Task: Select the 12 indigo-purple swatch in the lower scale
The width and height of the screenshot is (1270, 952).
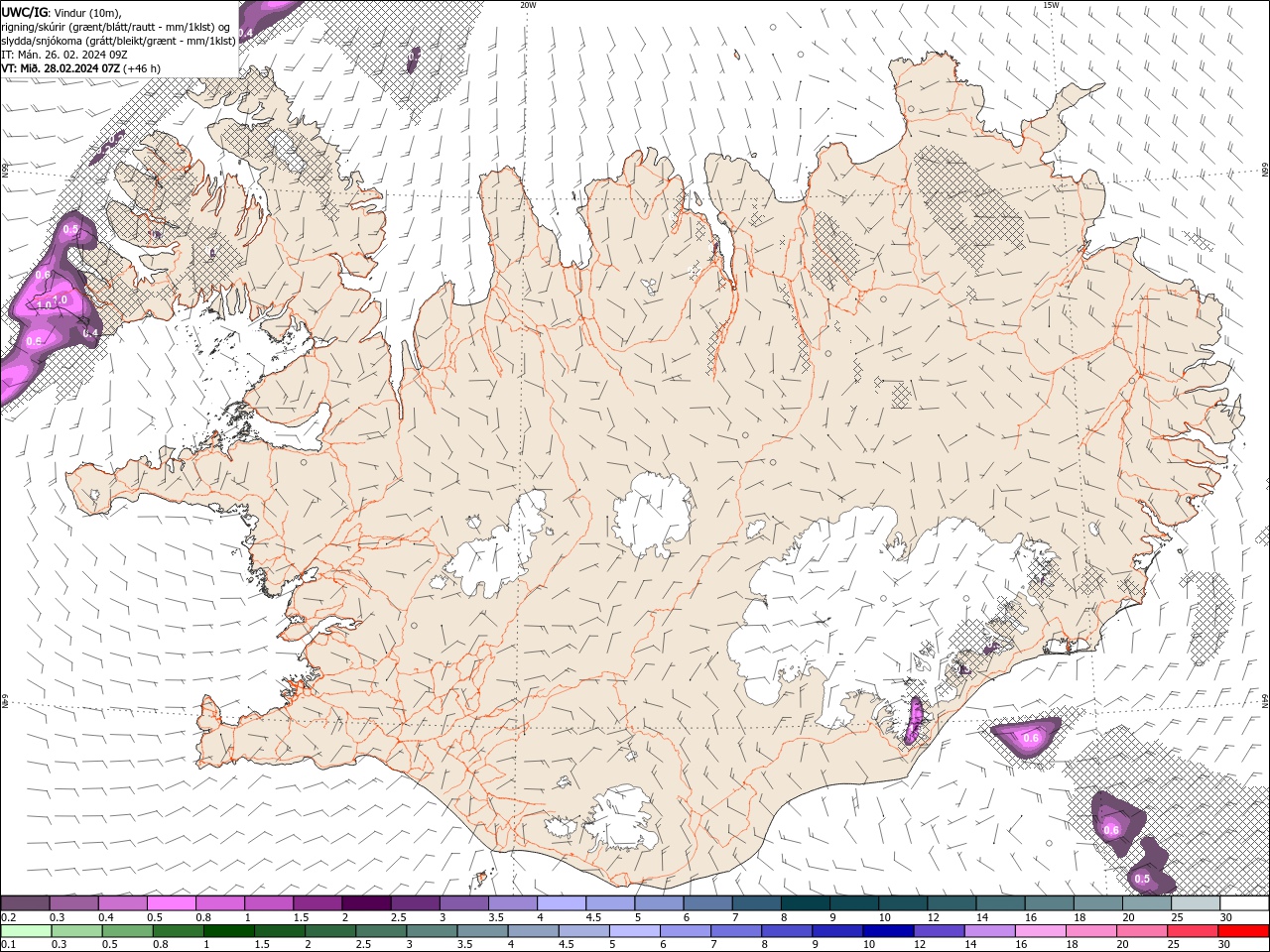Action: point(939,931)
